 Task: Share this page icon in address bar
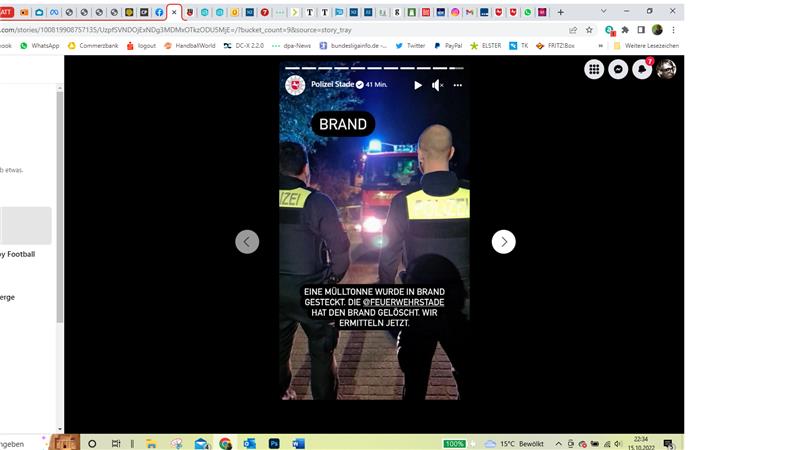click(x=573, y=30)
